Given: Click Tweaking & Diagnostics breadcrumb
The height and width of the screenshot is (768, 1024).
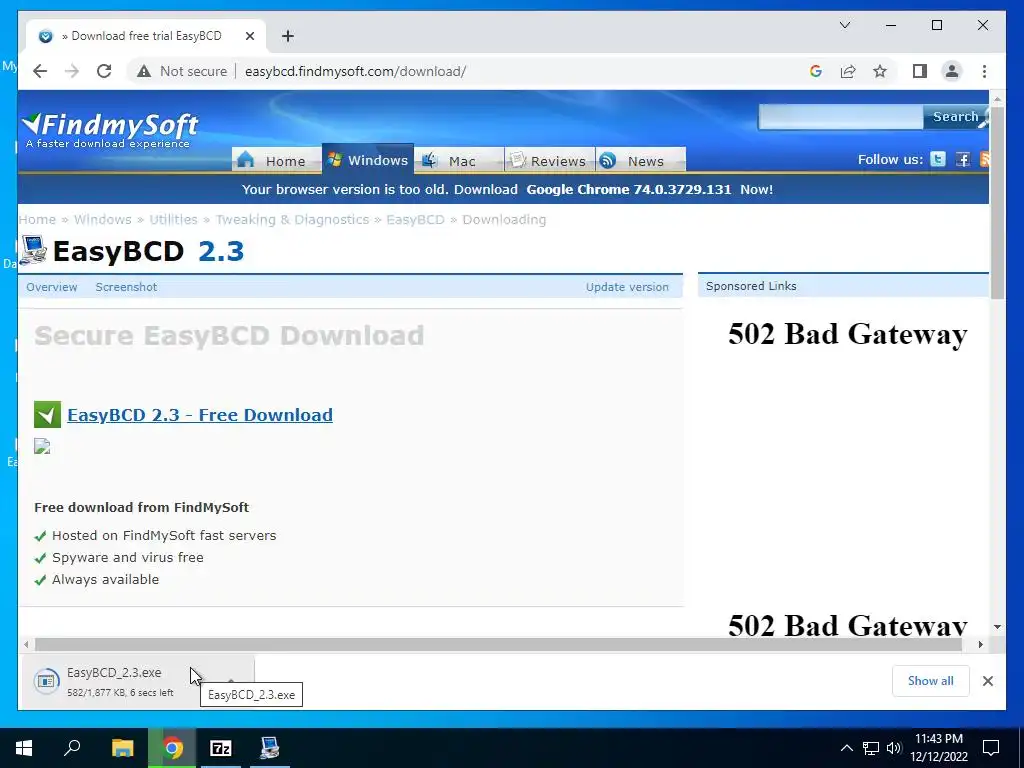Looking at the screenshot, I should coord(292,219).
